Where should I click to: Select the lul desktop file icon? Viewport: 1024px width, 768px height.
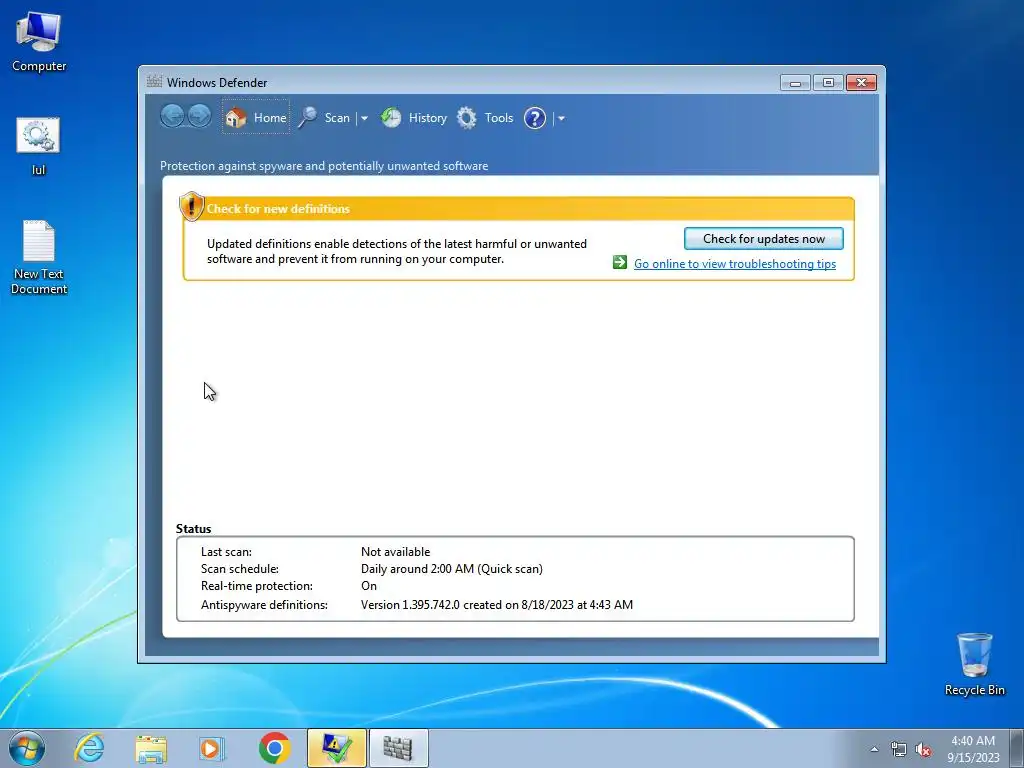point(39,146)
